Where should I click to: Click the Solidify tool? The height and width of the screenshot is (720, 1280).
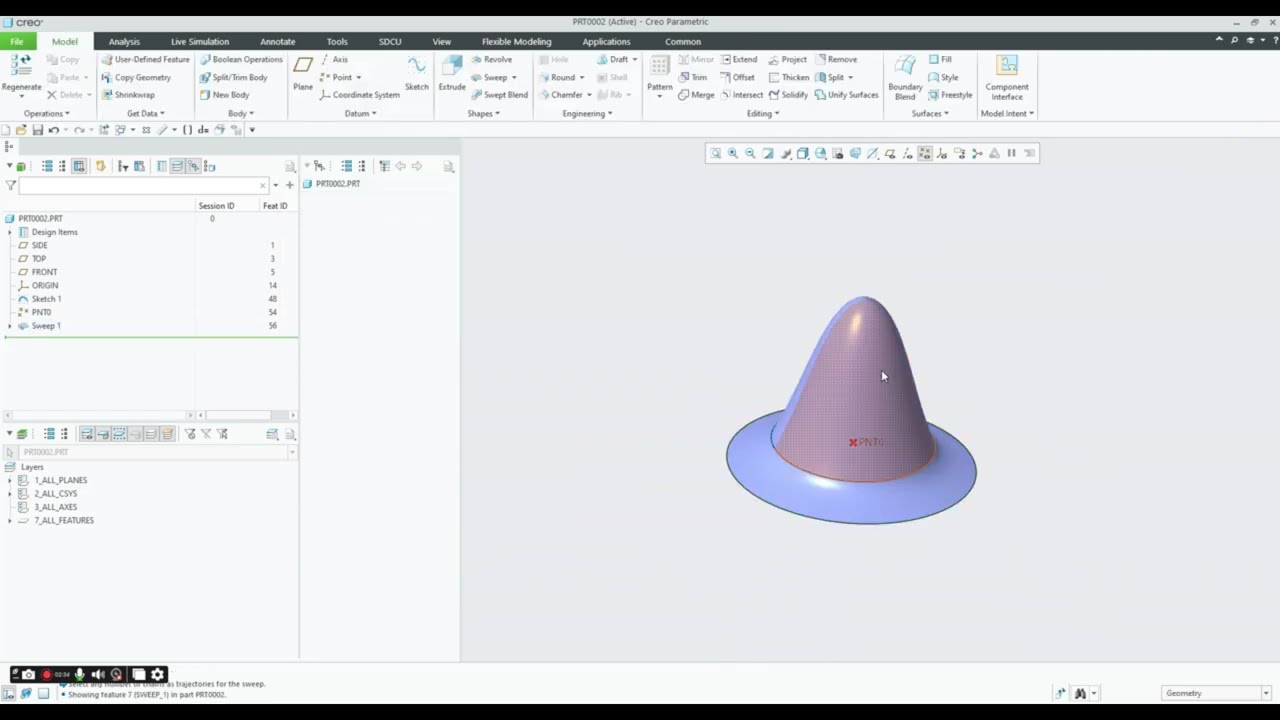[788, 95]
